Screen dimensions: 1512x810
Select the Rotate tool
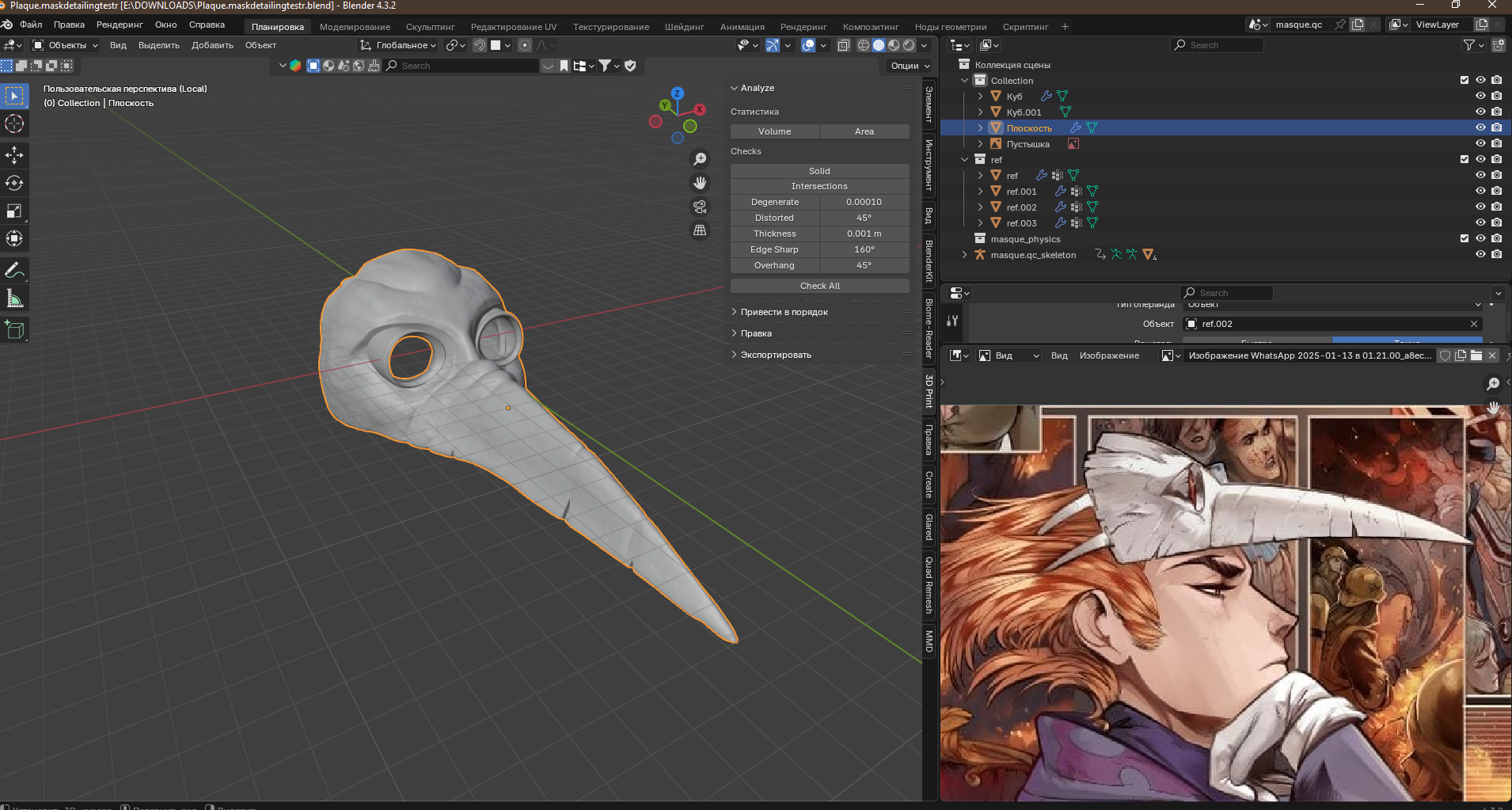(x=14, y=183)
